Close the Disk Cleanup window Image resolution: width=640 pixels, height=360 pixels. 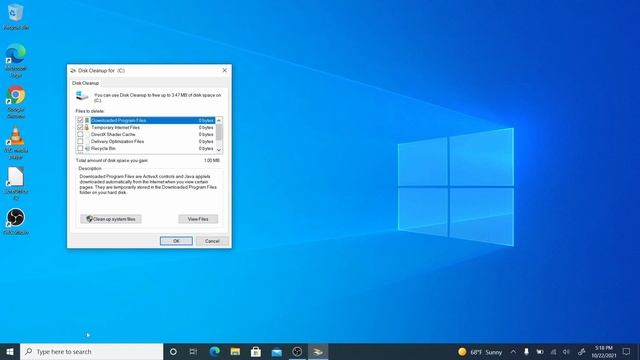[x=224, y=70]
